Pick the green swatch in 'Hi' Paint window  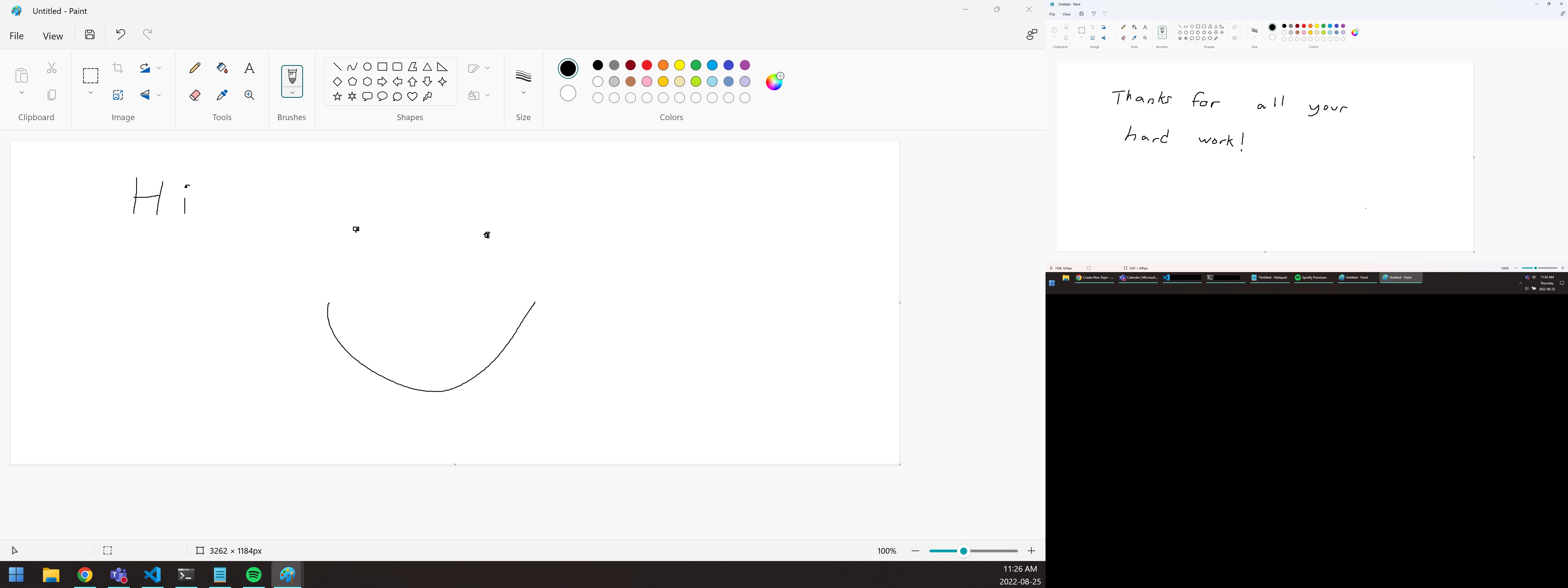click(696, 65)
